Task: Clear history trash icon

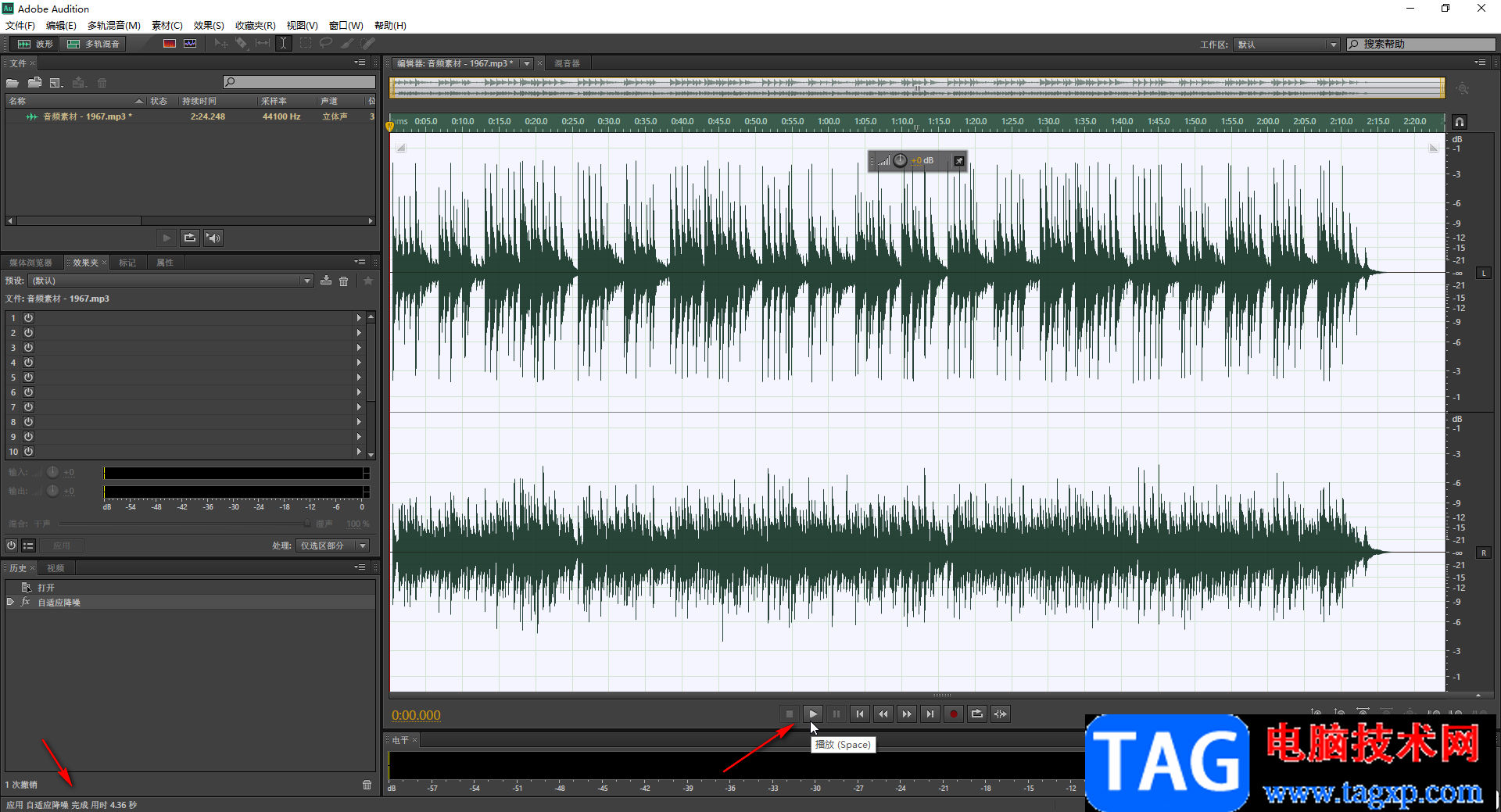Action: (367, 785)
